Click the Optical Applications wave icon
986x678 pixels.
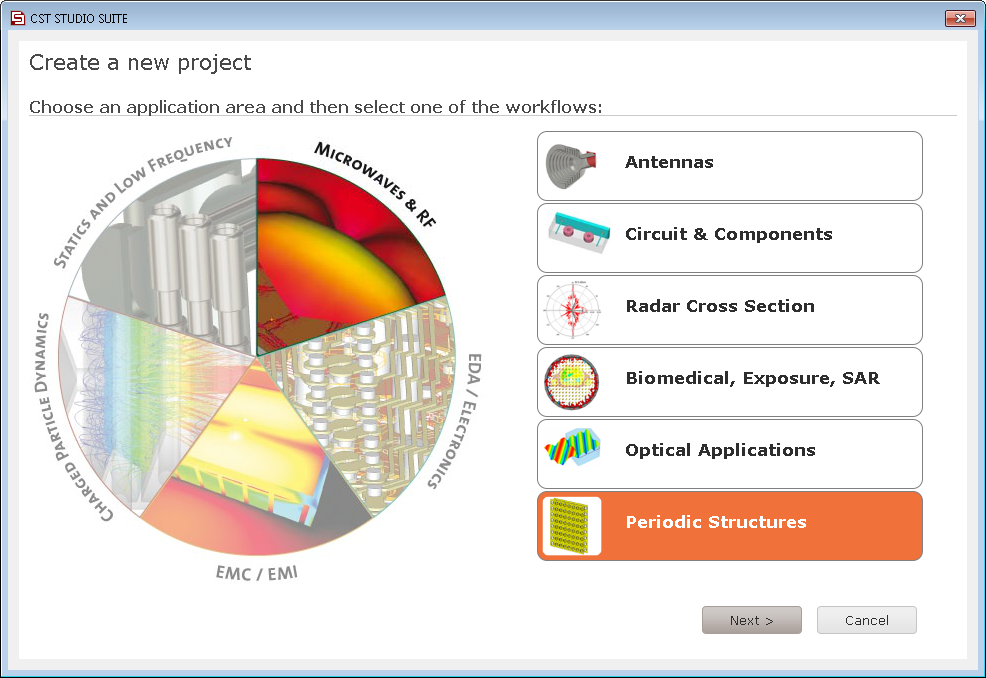pyautogui.click(x=573, y=447)
